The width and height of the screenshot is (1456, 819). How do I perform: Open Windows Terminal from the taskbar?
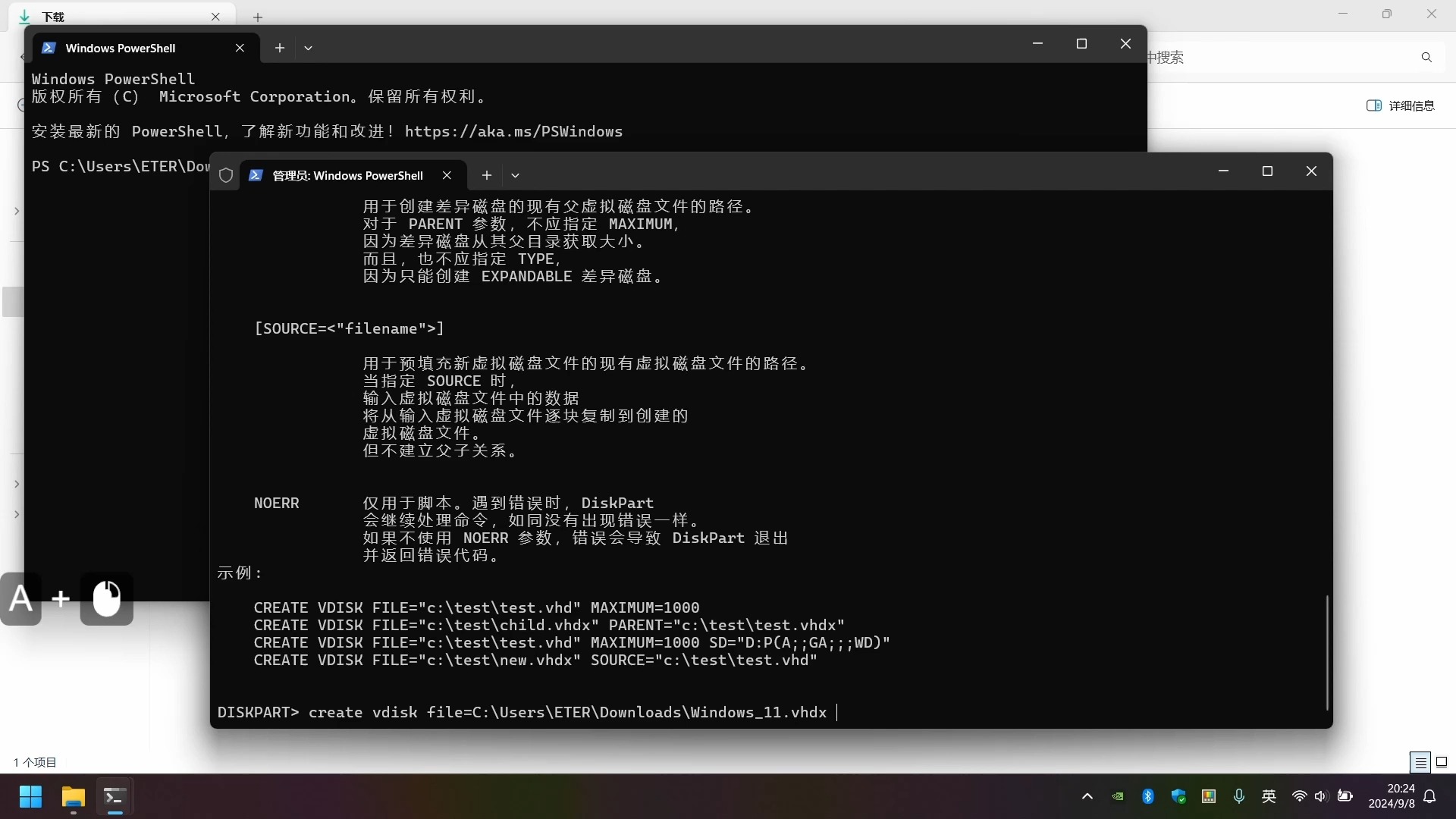[115, 796]
